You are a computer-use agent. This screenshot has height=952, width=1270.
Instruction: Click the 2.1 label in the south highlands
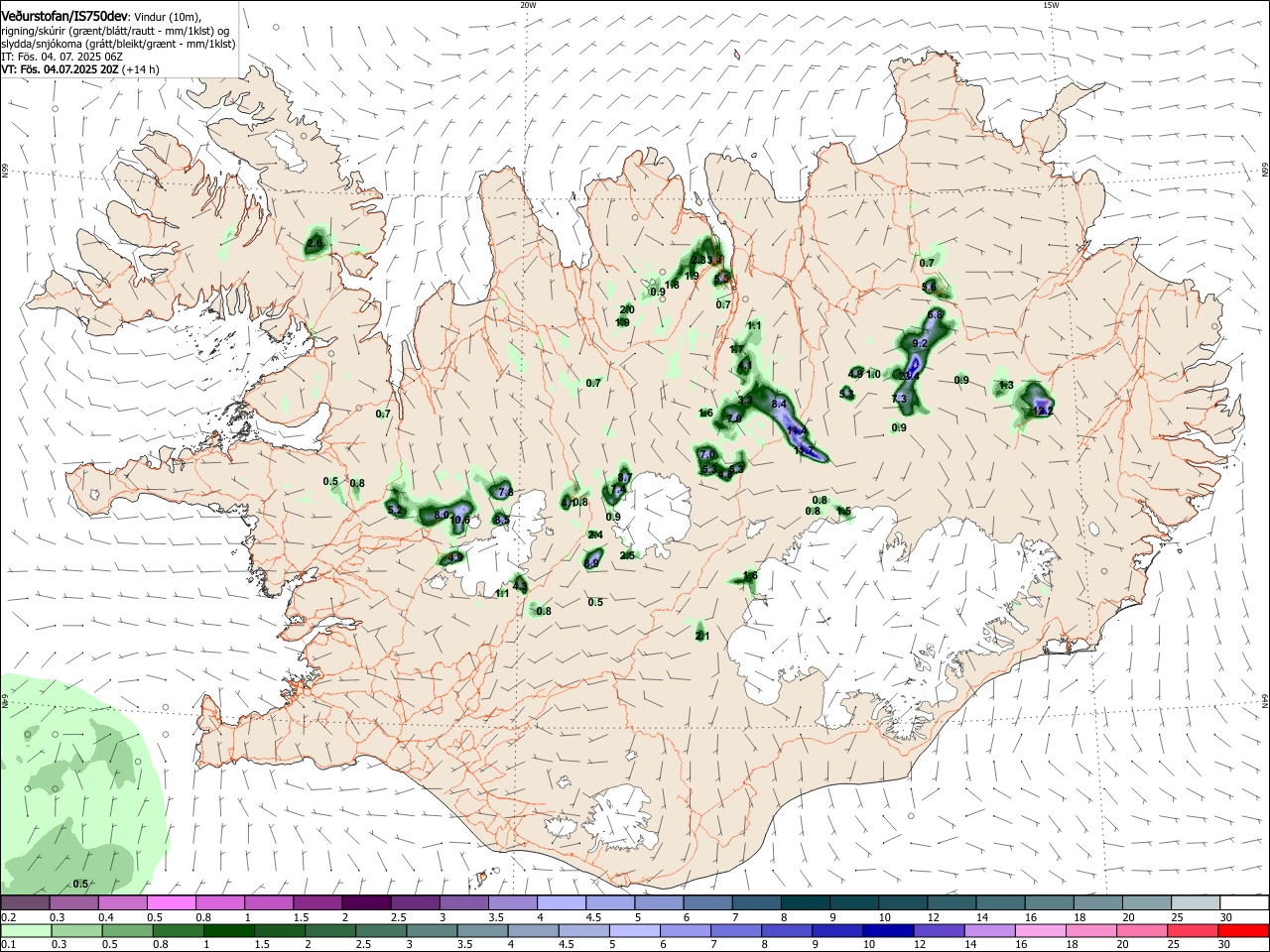[x=702, y=636]
